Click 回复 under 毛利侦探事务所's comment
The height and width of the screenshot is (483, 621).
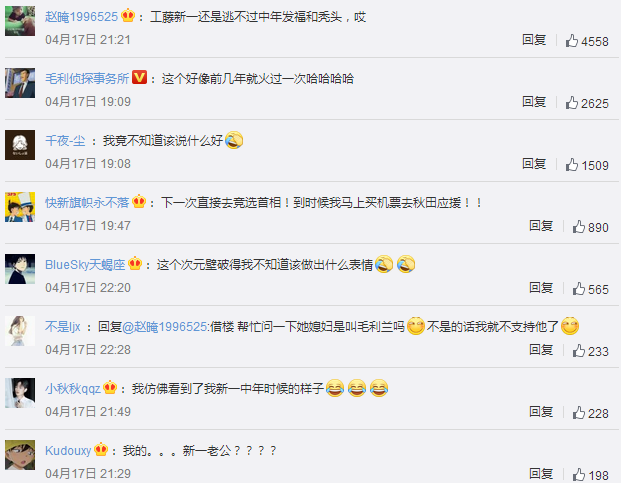(534, 102)
